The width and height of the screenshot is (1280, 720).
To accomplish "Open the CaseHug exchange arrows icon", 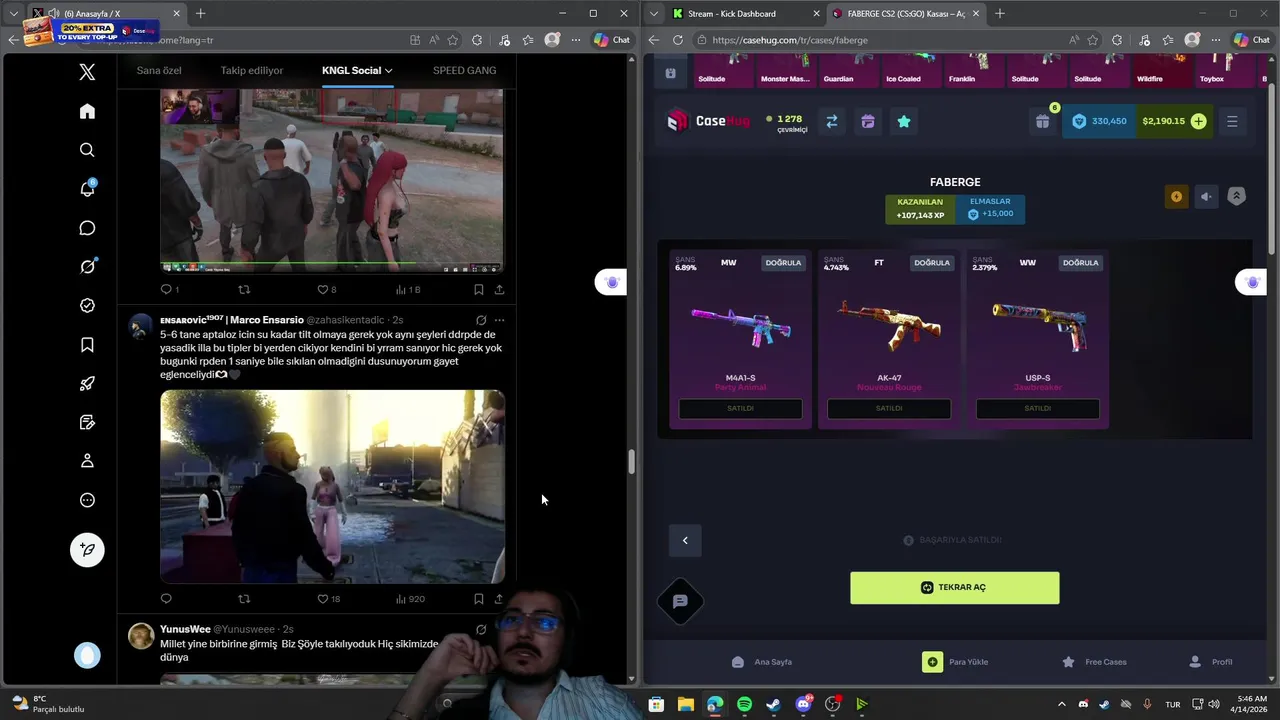I will (x=831, y=121).
